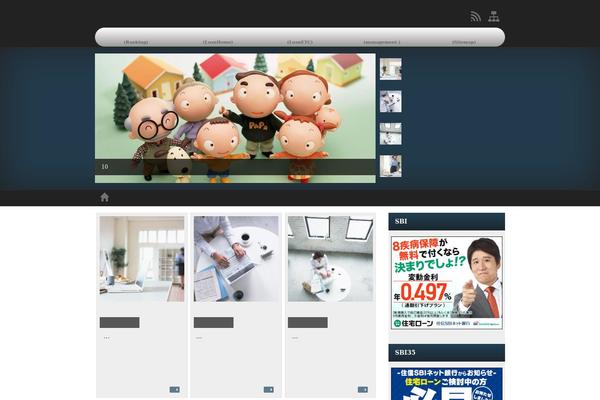The height and width of the screenshot is (400, 600).
Task: Click read-more arrow on skylight room card
Action: click(x=363, y=389)
